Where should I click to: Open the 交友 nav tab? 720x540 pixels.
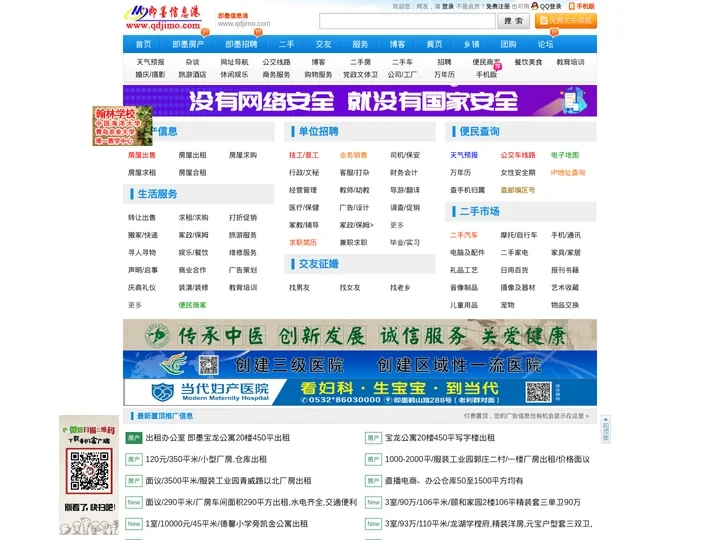click(x=323, y=44)
